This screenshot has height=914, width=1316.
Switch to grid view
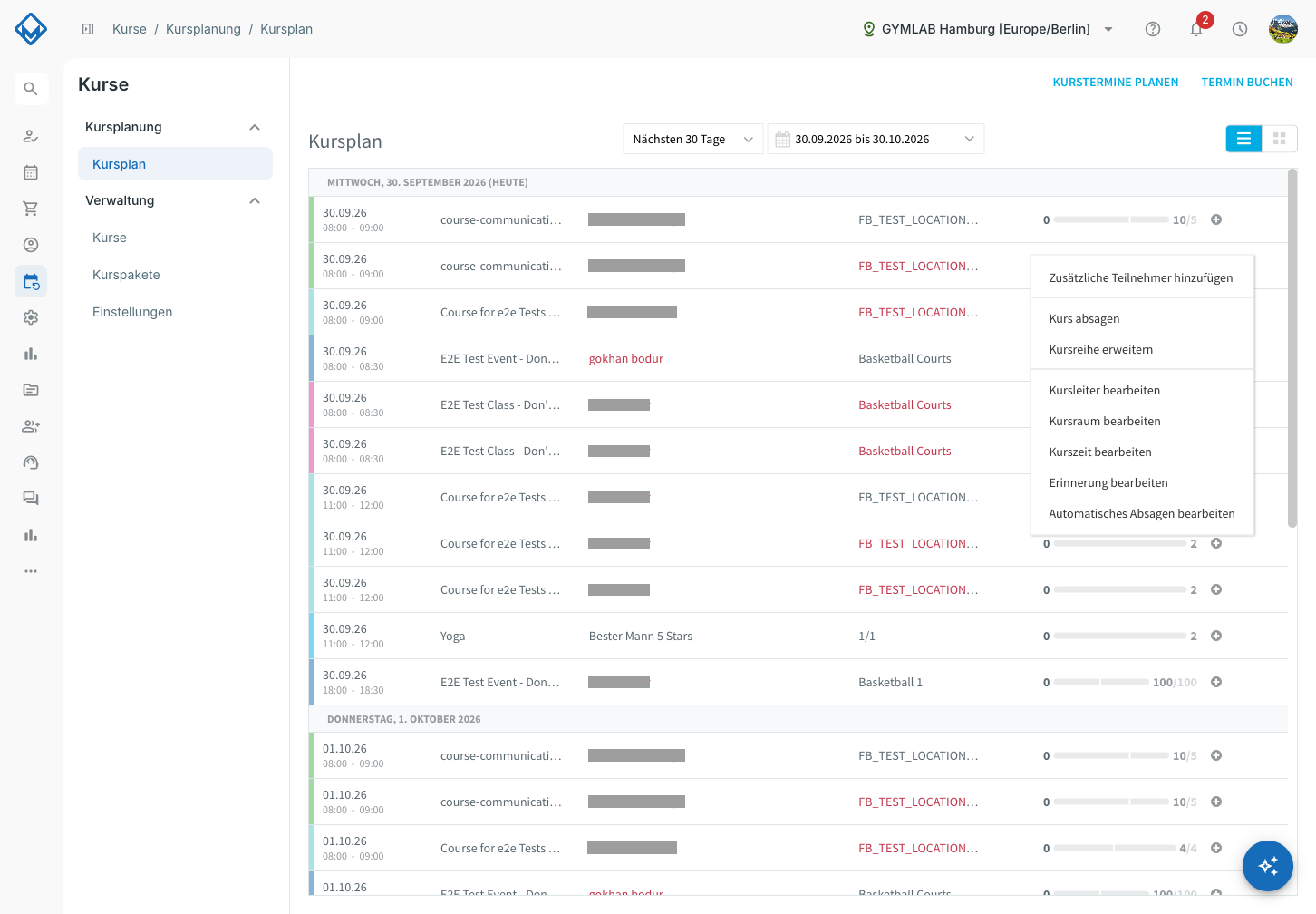pos(1280,139)
